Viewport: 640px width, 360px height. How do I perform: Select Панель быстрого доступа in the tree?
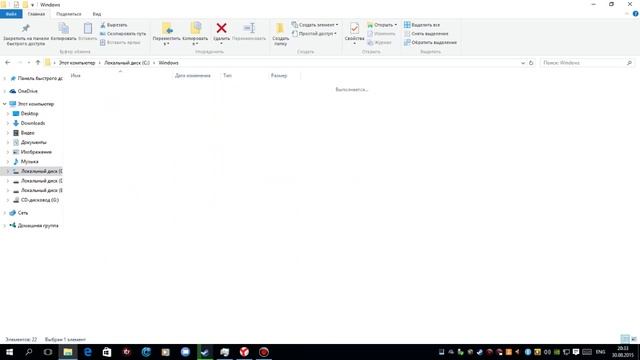[40, 78]
